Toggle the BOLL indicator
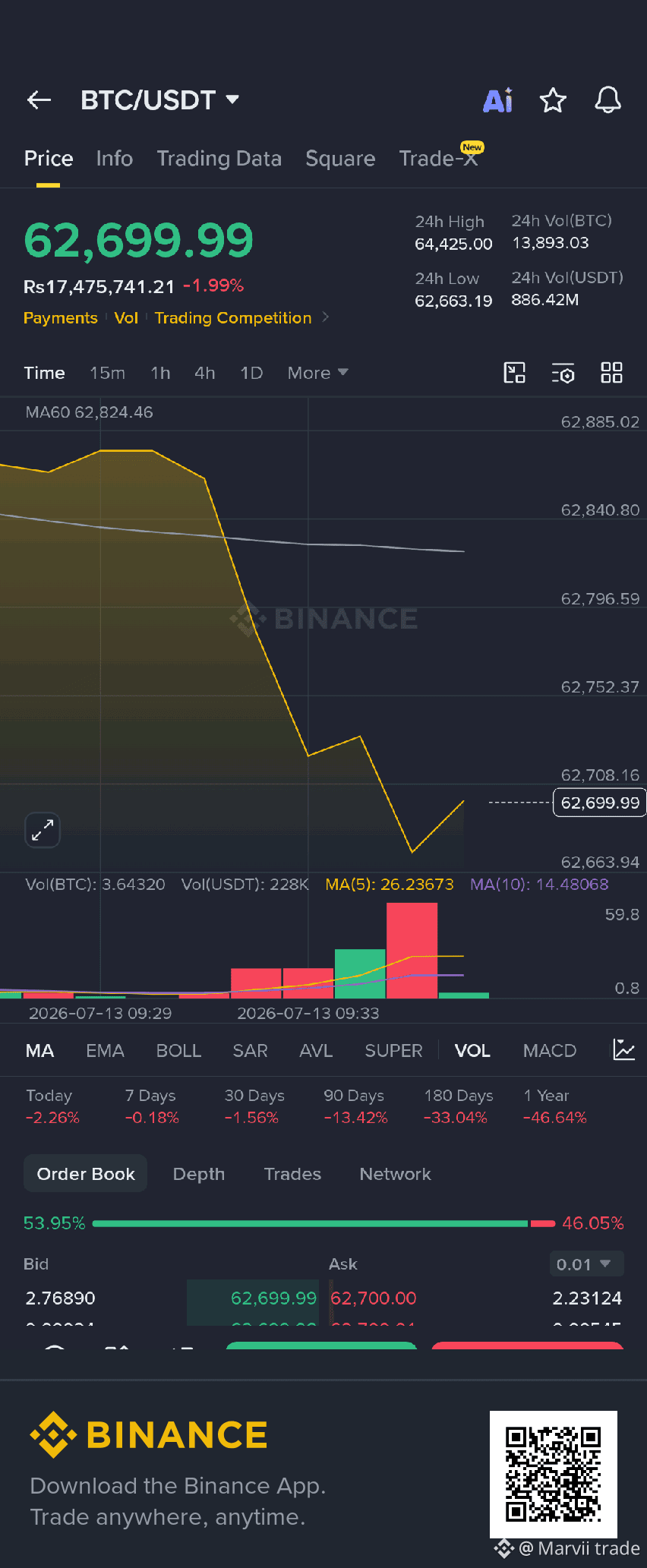This screenshot has height=1568, width=647. 178,1051
